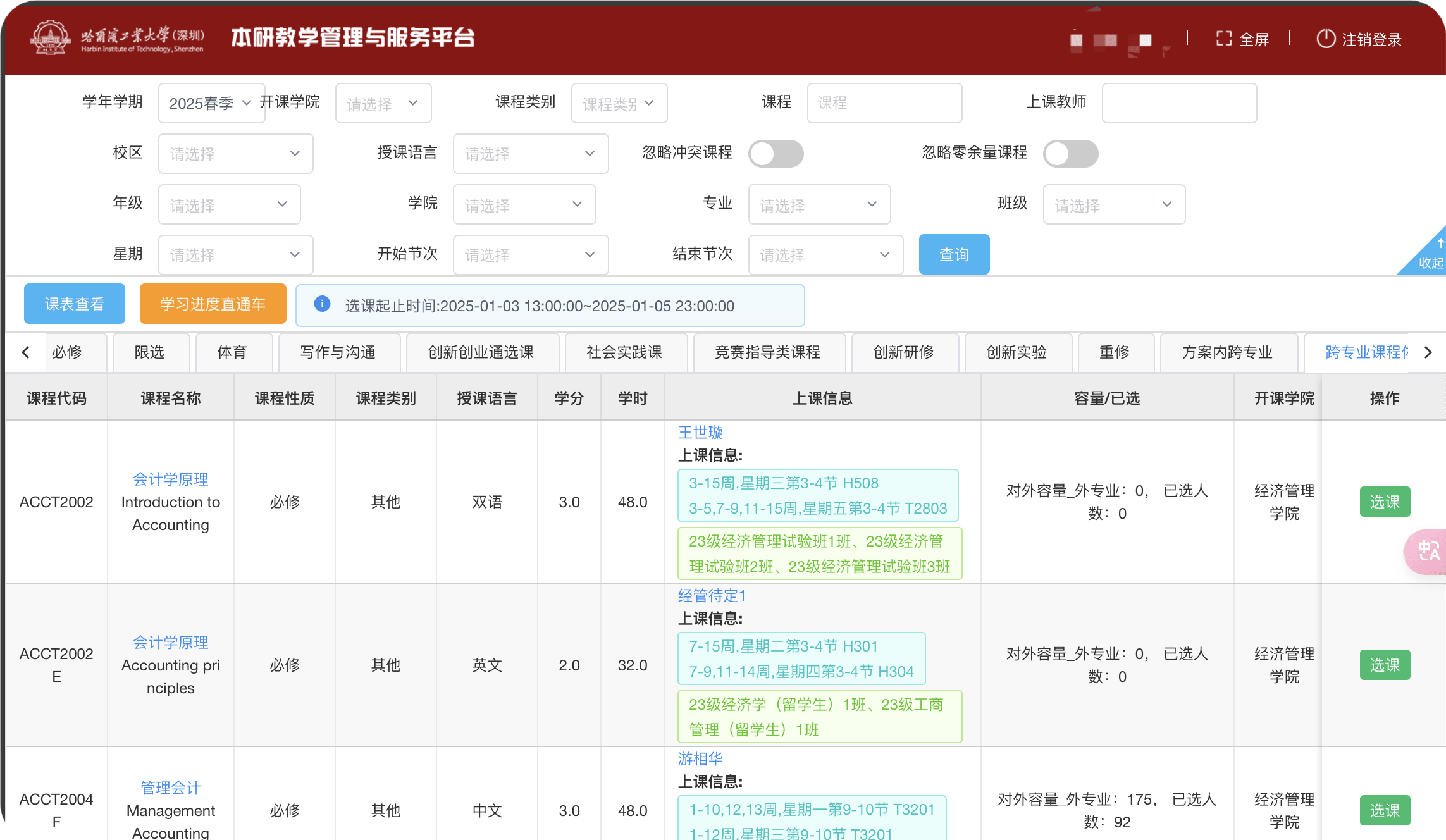Select the 创新创业通选课 tab
This screenshot has width=1446, height=840.
click(x=481, y=352)
